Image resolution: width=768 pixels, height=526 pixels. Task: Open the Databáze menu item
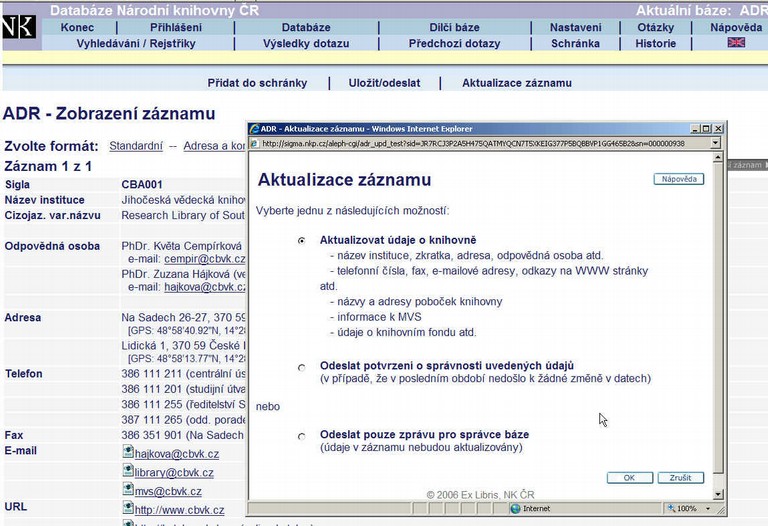306,27
